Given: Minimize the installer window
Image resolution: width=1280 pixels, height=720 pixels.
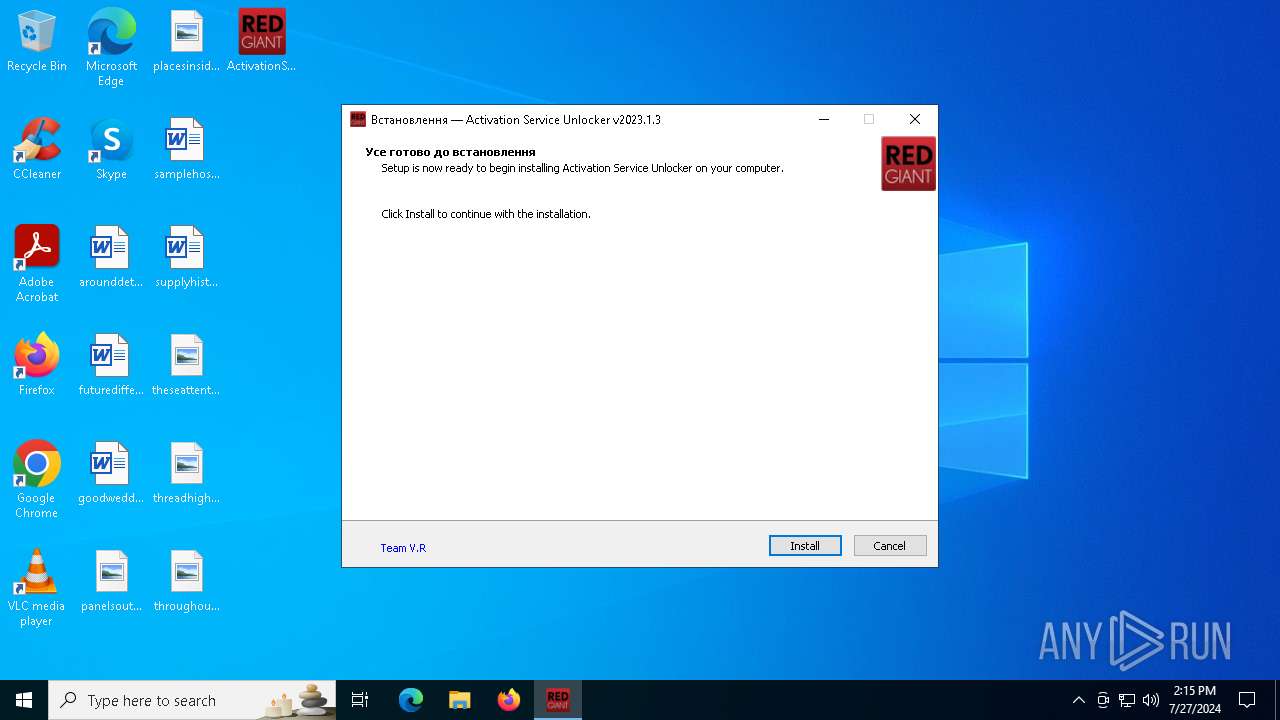Looking at the screenshot, I should coord(824,119).
